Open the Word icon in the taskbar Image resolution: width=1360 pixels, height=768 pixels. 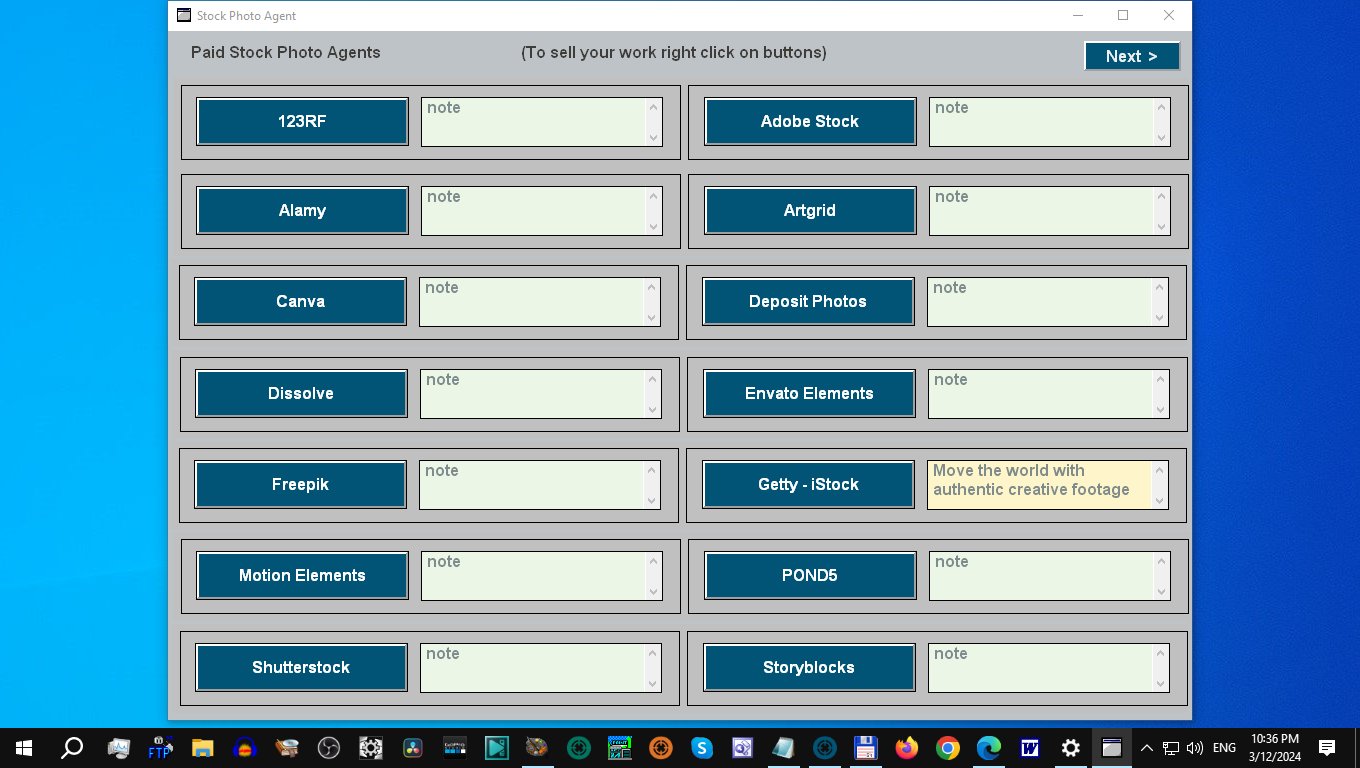point(1030,747)
